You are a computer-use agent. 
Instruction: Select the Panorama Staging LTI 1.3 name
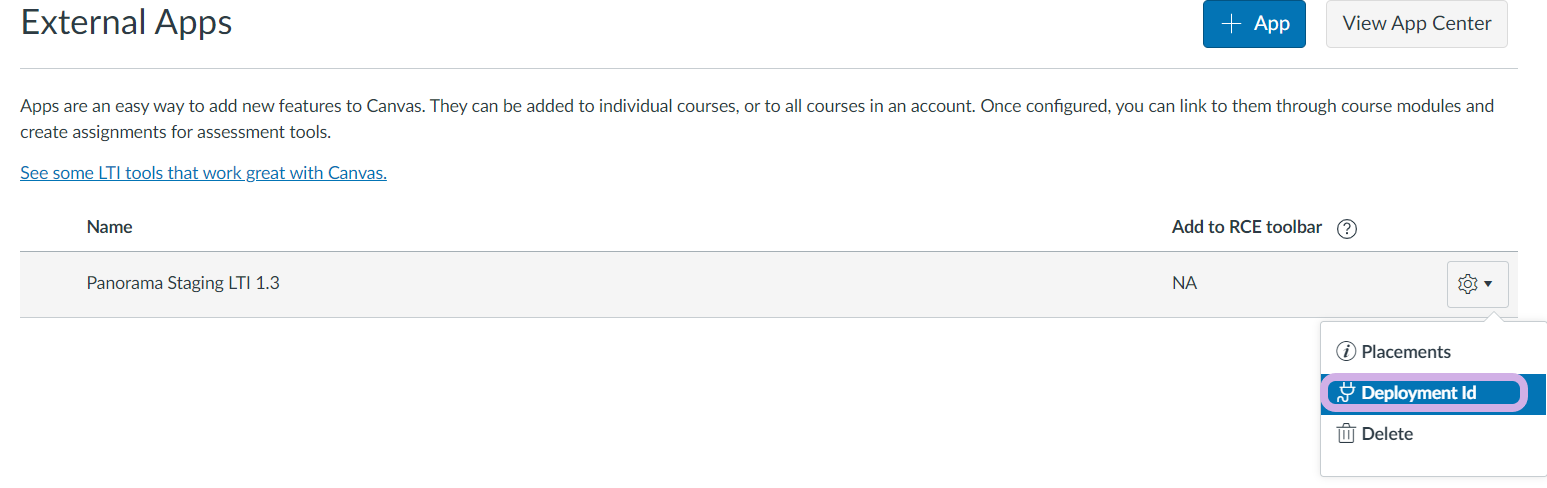(x=183, y=283)
